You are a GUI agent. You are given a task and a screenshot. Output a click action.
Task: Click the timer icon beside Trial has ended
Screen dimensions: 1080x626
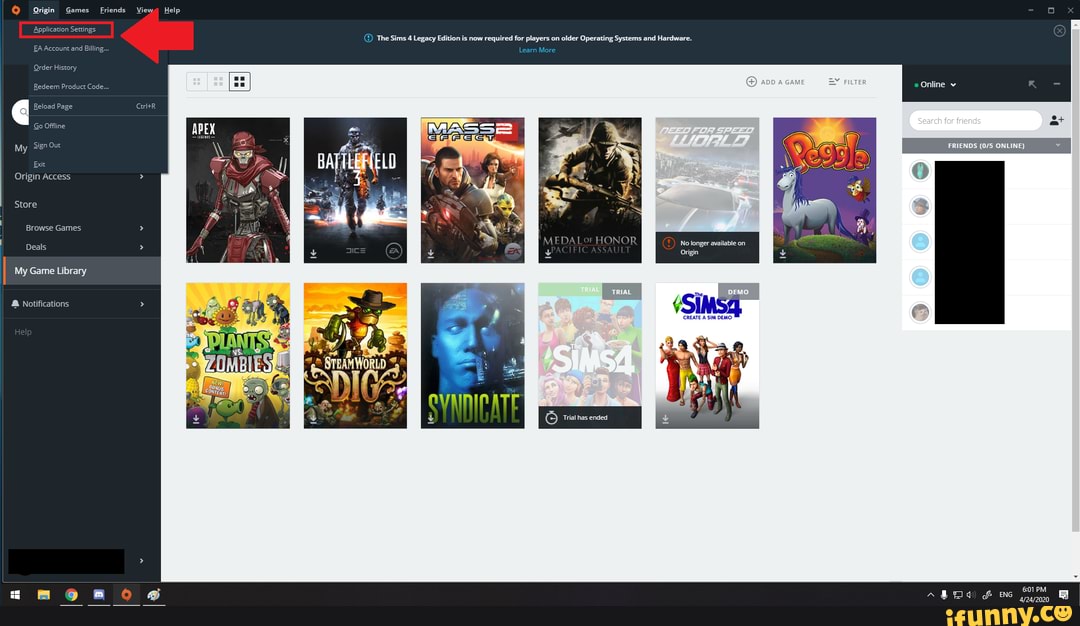click(x=551, y=417)
